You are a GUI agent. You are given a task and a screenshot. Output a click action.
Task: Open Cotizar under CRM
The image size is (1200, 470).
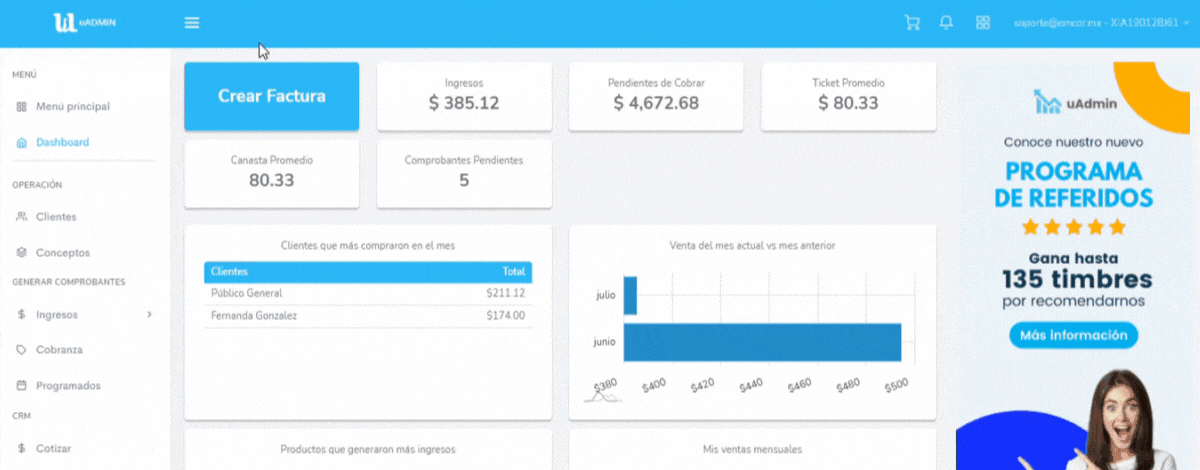click(x=54, y=448)
